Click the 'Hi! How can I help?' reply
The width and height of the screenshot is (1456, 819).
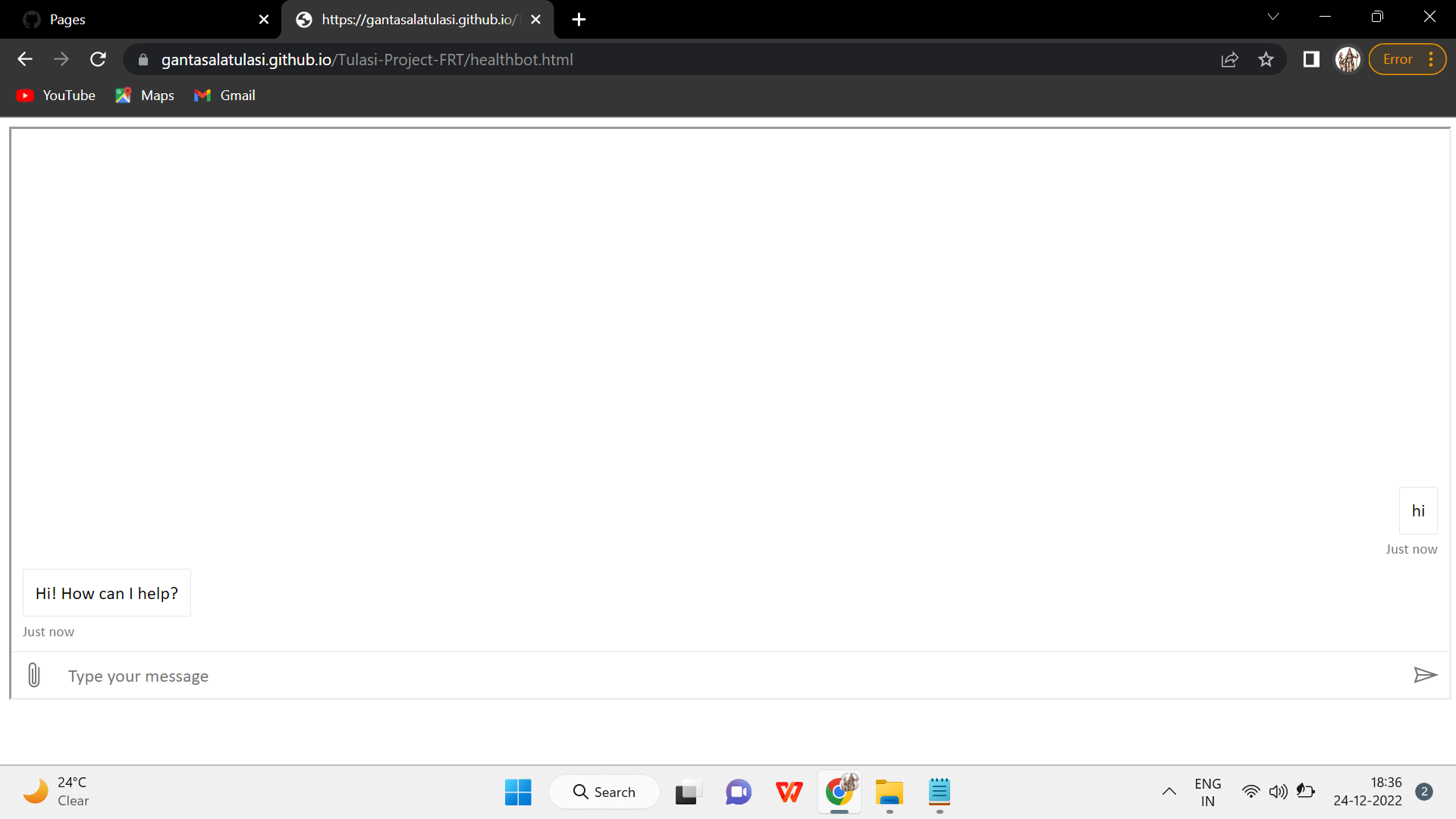point(107,593)
